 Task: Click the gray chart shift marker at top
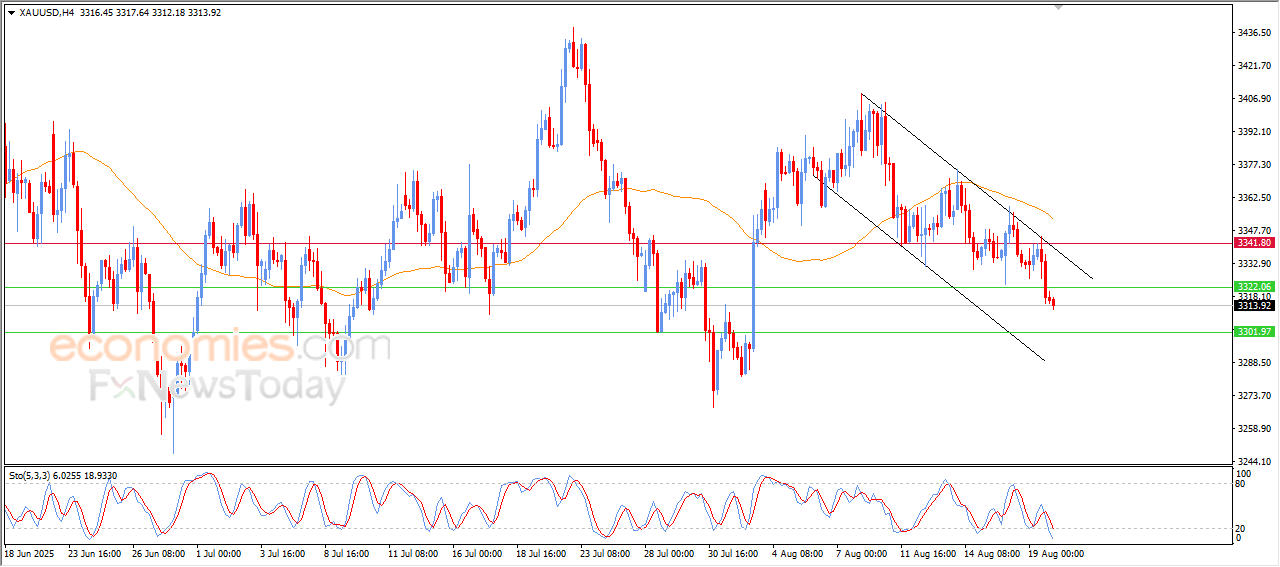point(1058,7)
